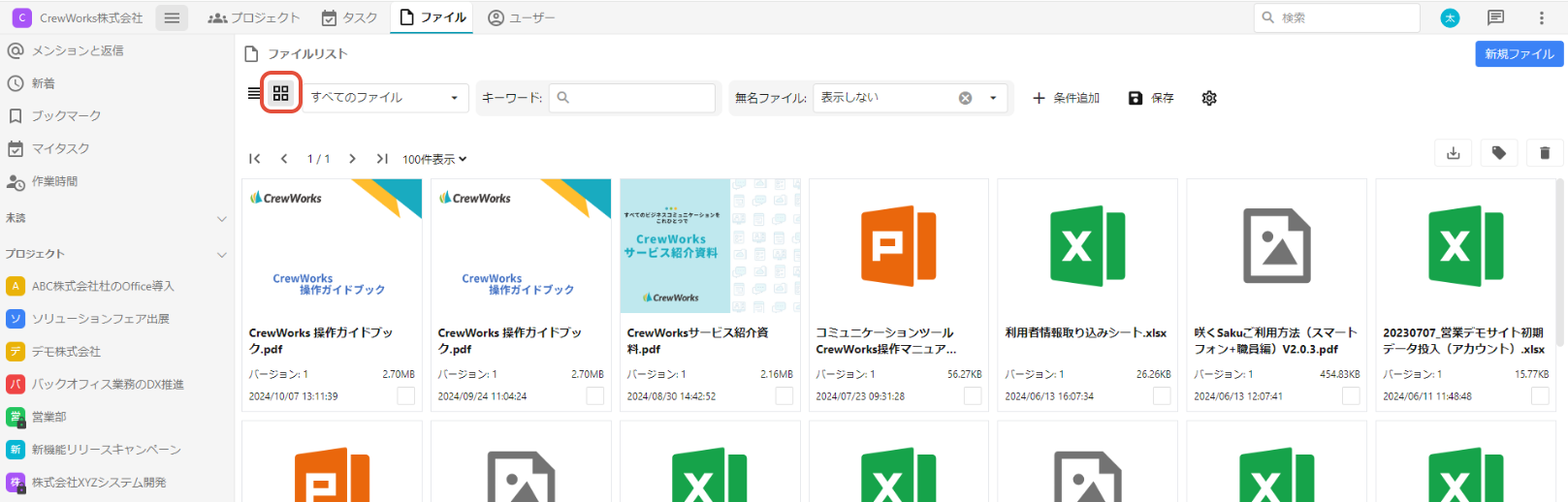
Task: Open the chat messages icon
Action: (x=1496, y=17)
